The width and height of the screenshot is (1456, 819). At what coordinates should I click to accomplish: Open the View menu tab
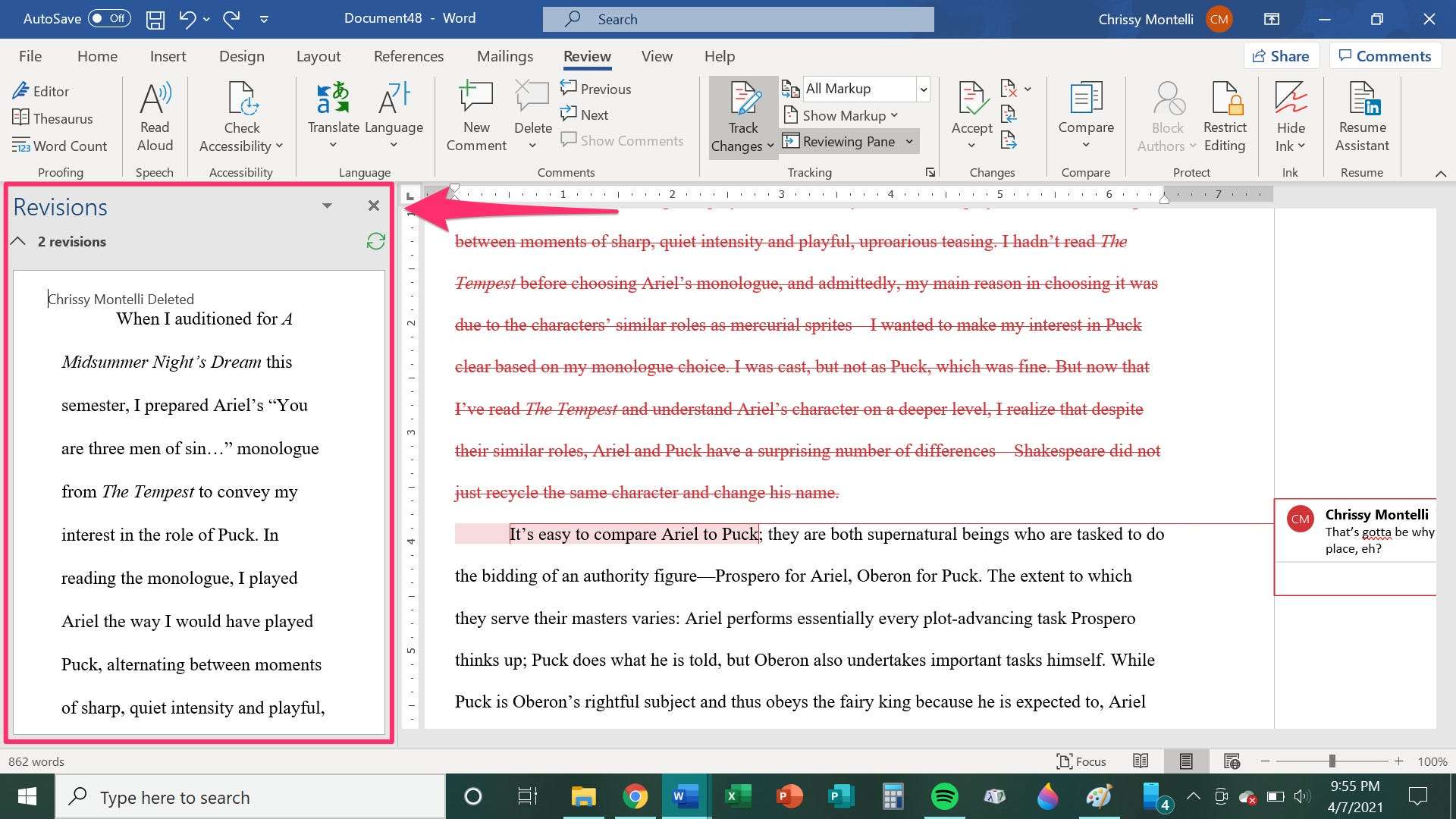point(657,56)
